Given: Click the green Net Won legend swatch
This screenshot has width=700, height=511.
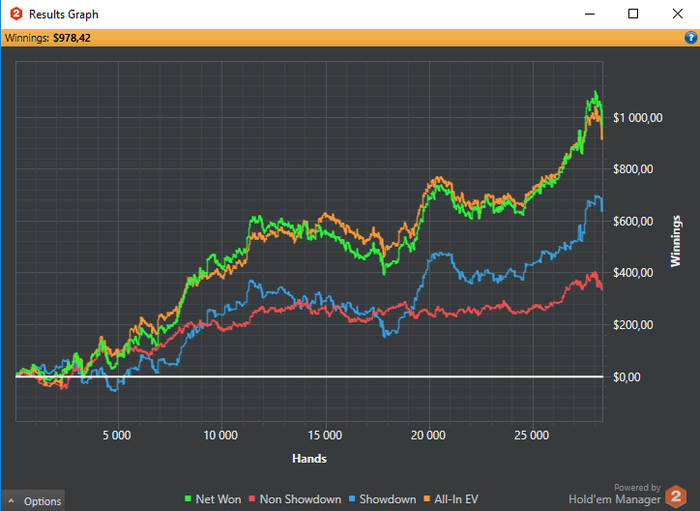Looking at the screenshot, I should tap(188, 499).
